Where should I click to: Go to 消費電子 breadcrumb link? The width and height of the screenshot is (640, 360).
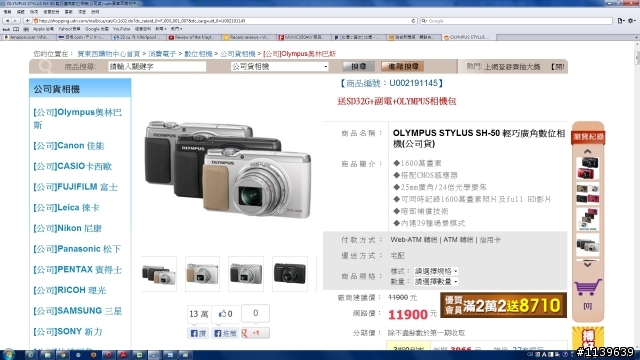(162, 54)
